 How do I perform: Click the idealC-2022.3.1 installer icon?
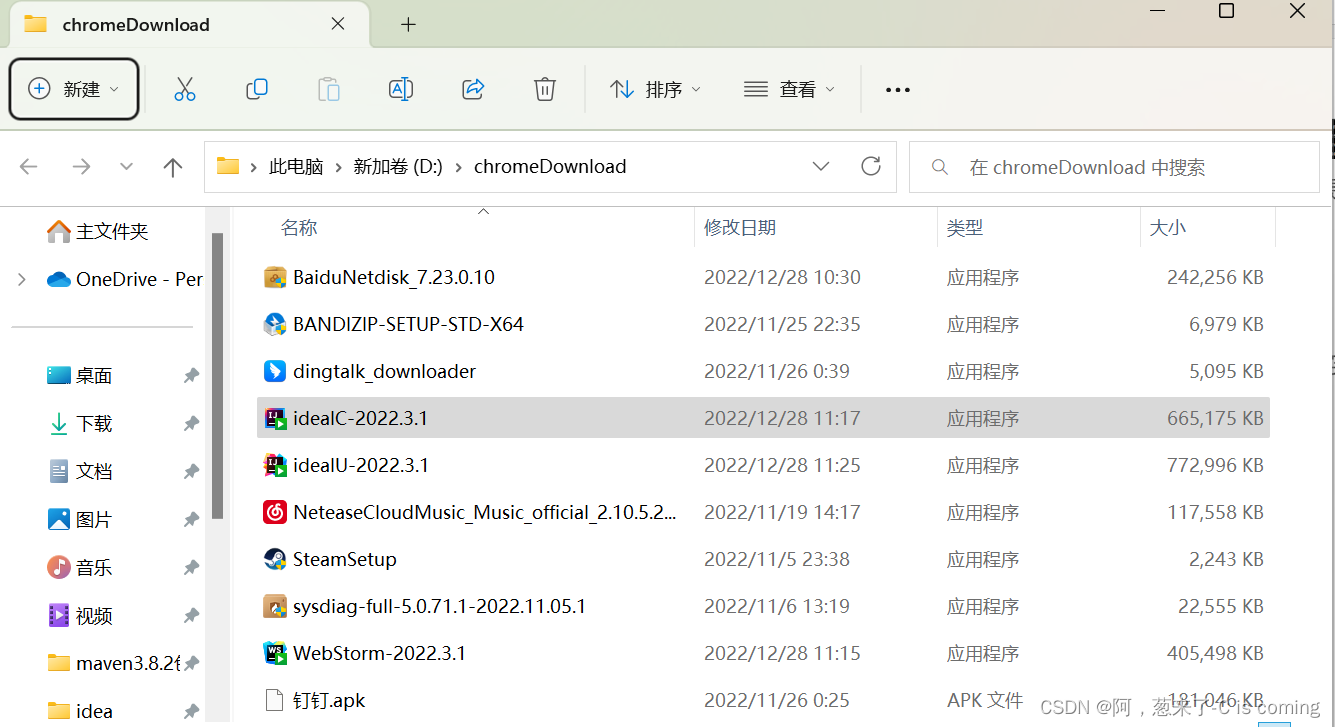tap(275, 418)
